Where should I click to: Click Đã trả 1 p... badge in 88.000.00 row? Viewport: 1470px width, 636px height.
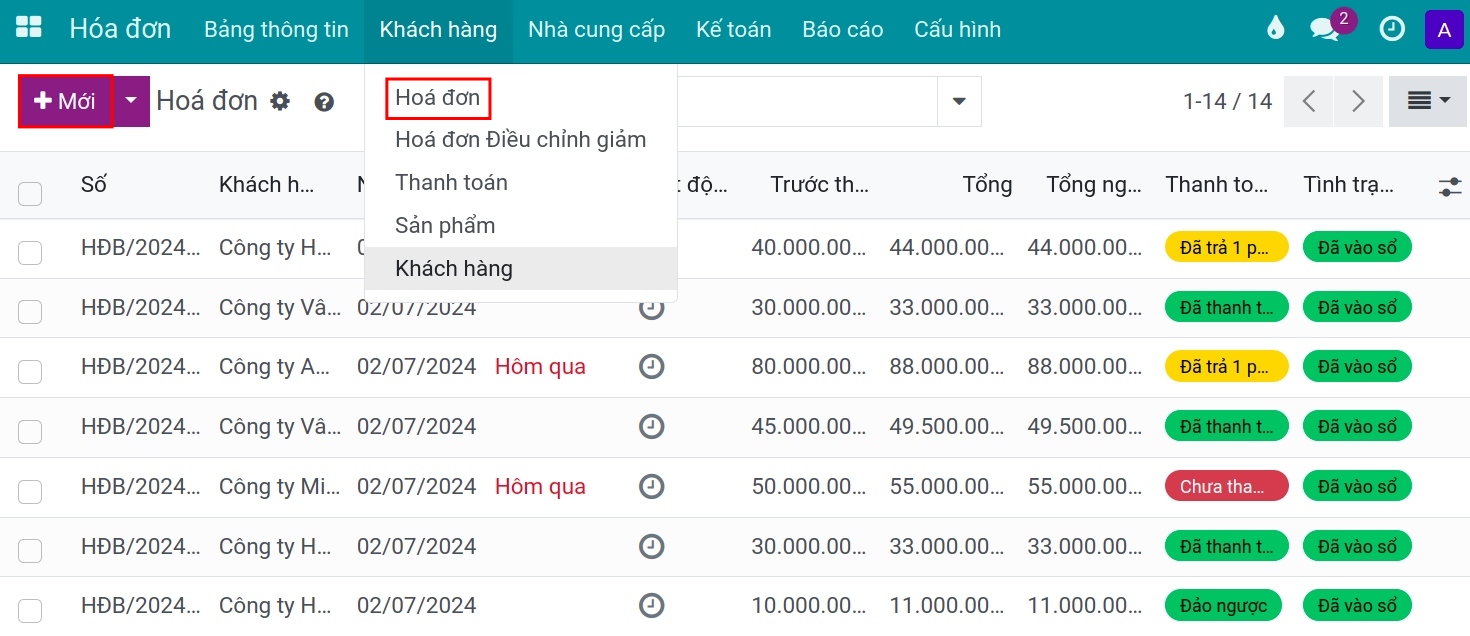click(x=1226, y=367)
